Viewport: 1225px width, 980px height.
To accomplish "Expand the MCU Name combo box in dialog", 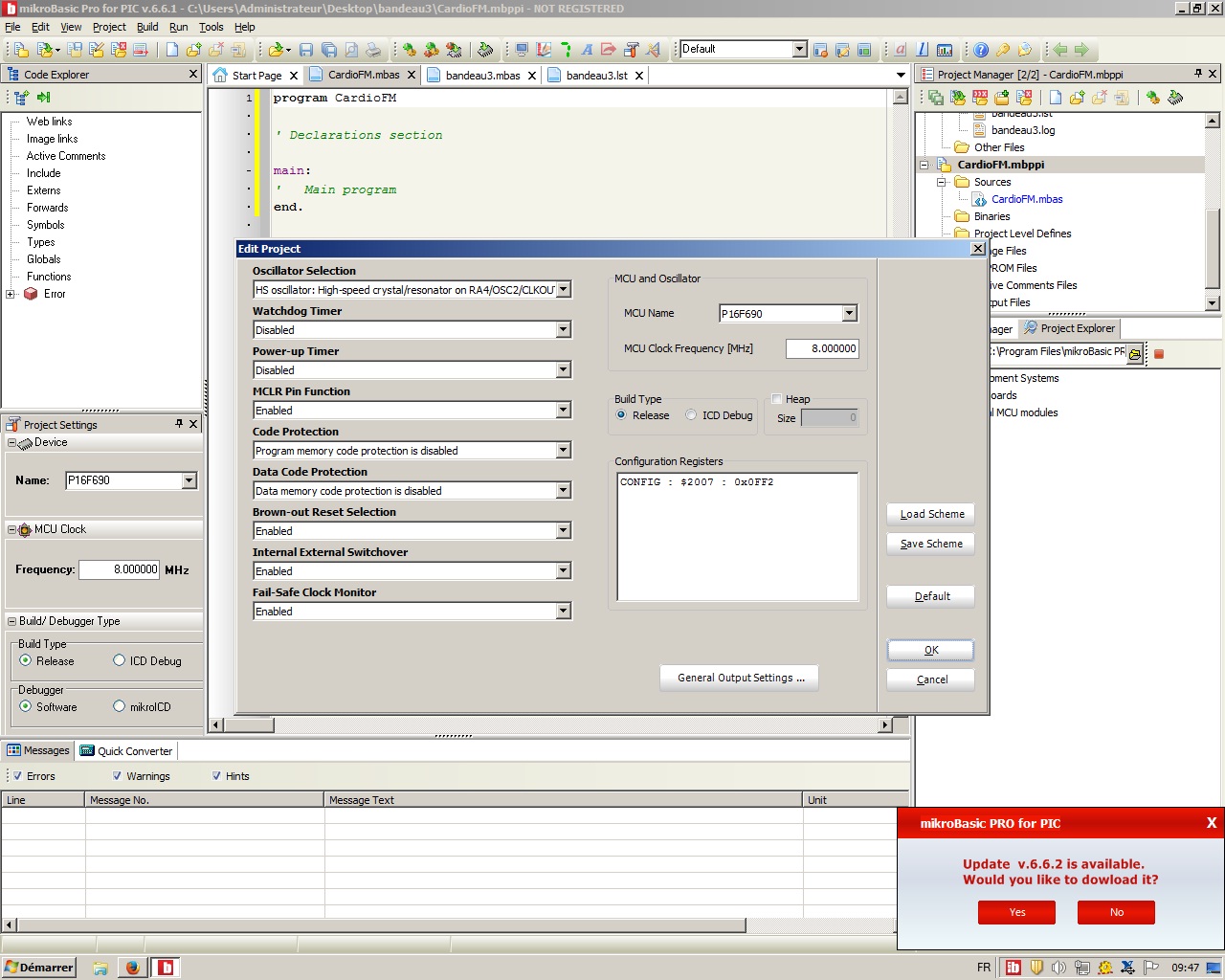I will click(849, 314).
